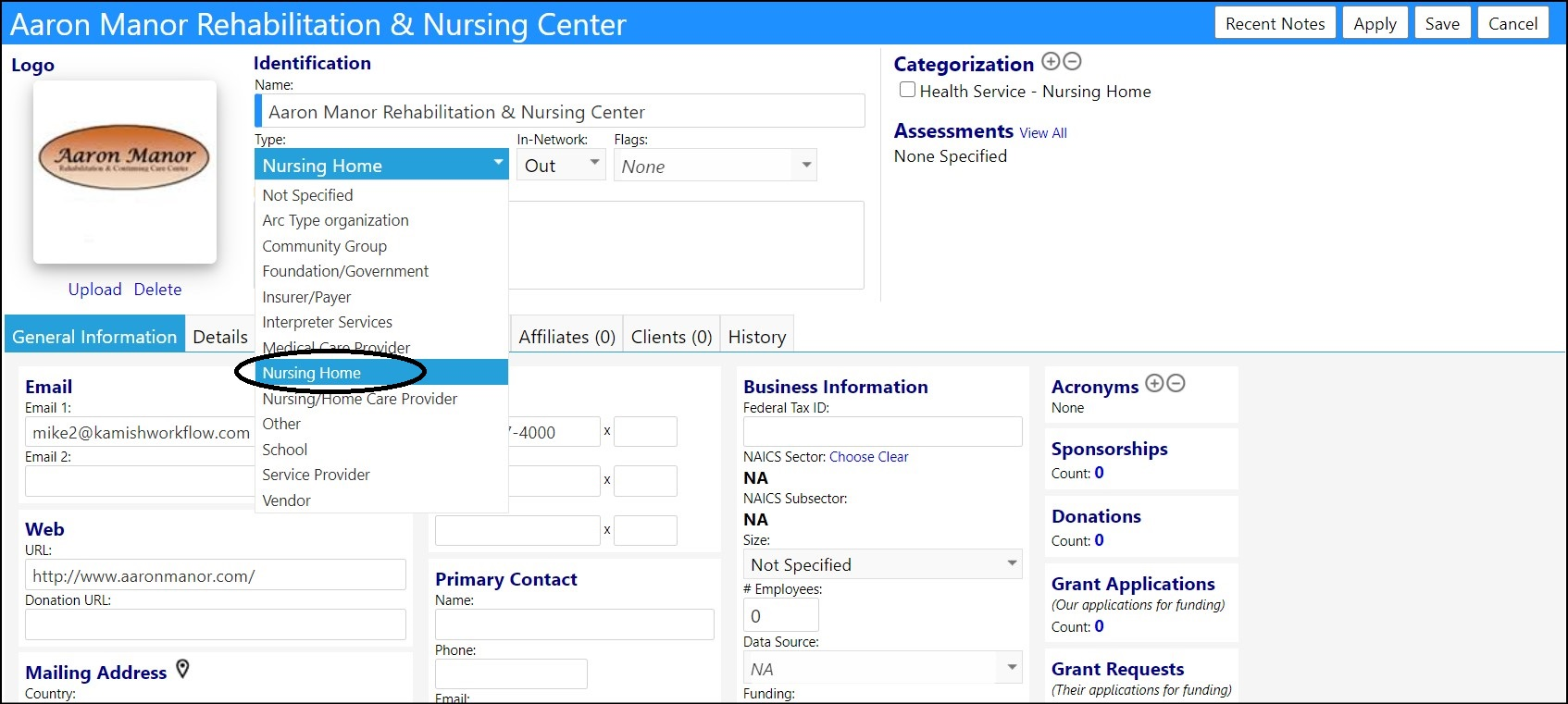Select Foundation/Government as the type
Screen dimensions: 1568x704
tap(381, 271)
